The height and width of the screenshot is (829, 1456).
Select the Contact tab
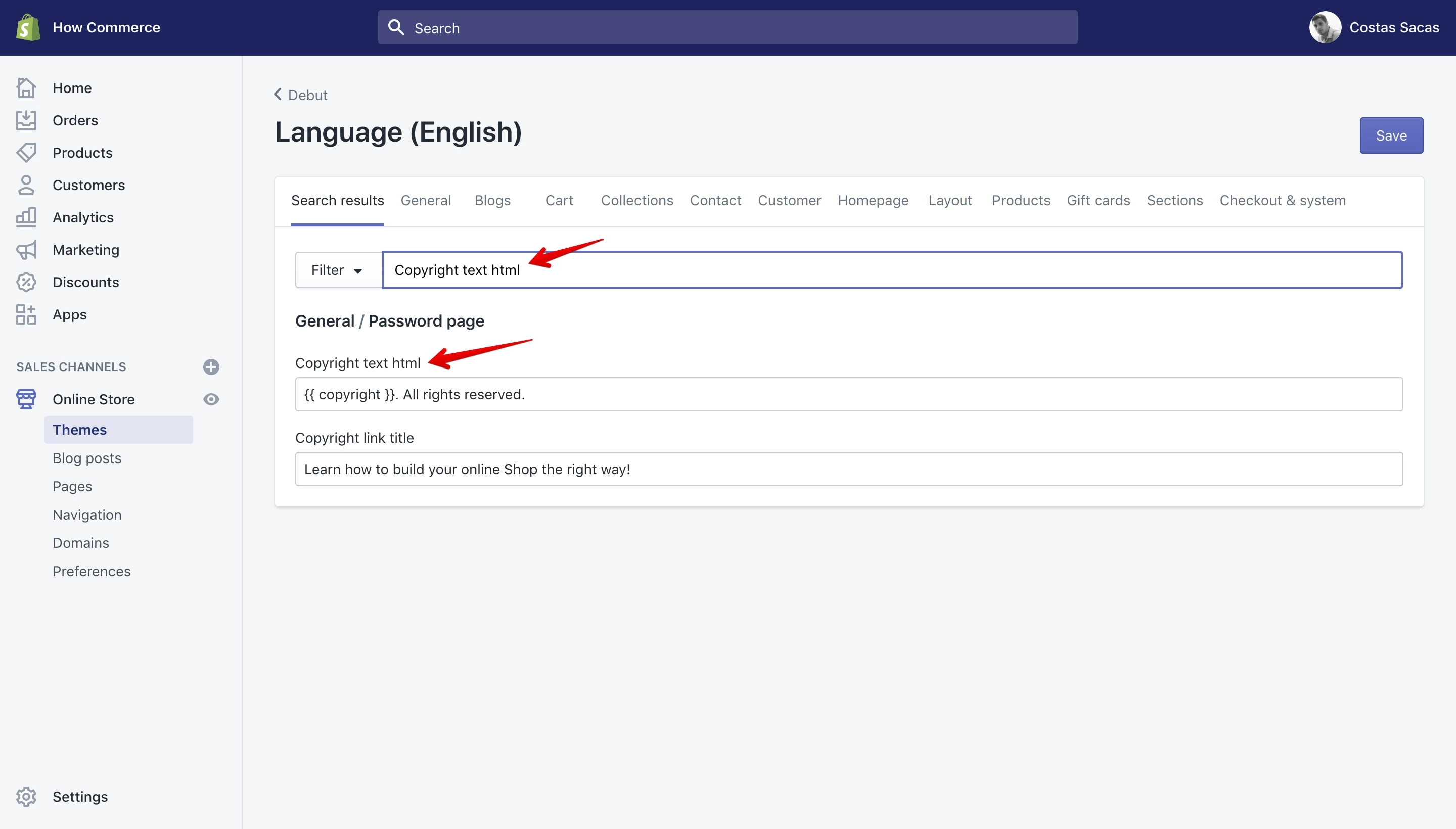[716, 200]
